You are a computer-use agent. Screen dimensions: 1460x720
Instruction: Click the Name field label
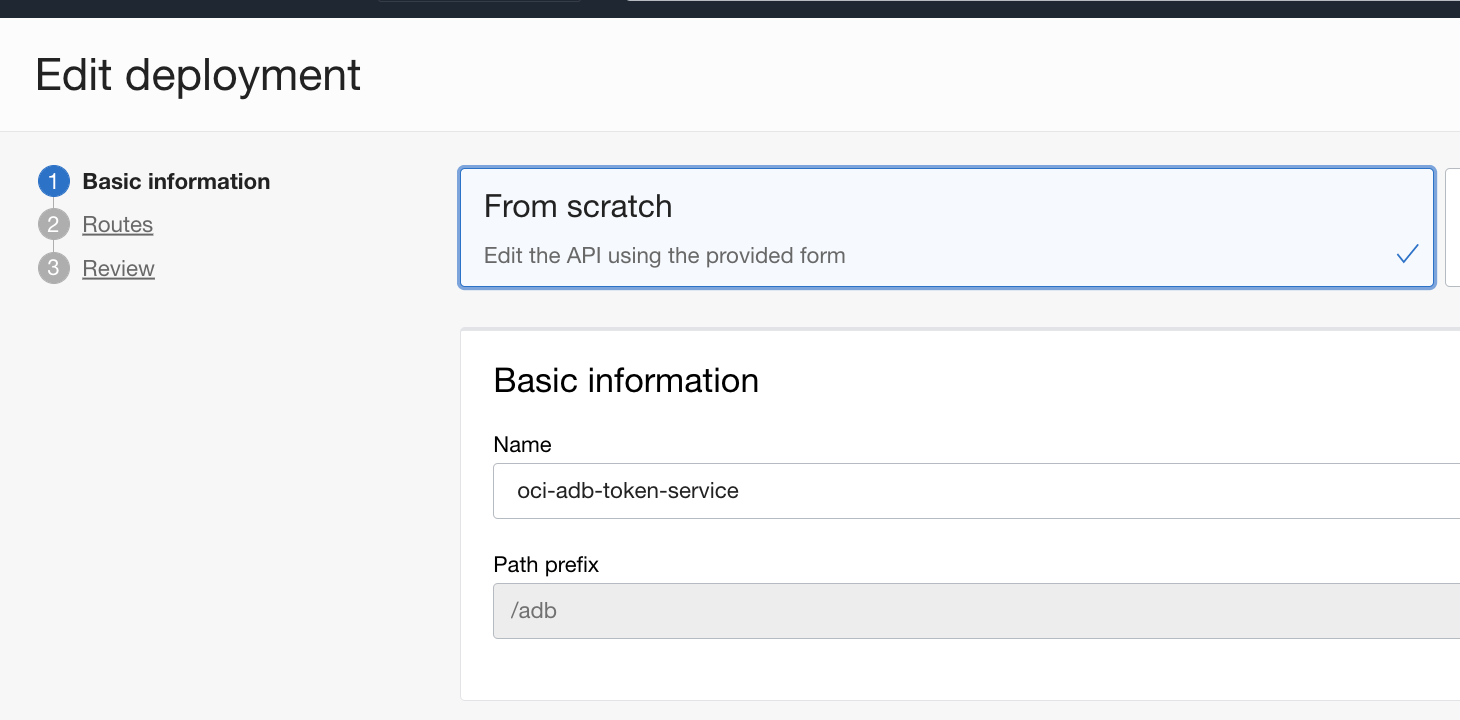click(522, 444)
